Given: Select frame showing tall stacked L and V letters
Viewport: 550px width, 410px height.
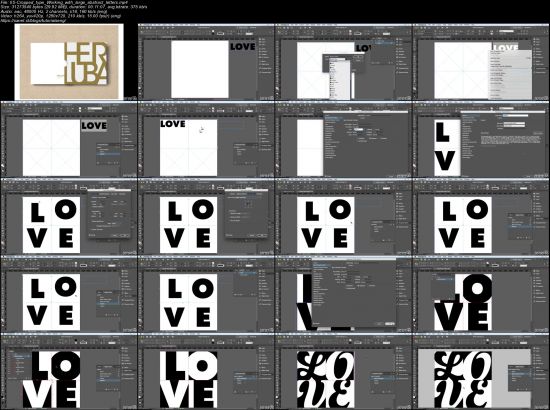Looking at the screenshot, I should (x=481, y=139).
